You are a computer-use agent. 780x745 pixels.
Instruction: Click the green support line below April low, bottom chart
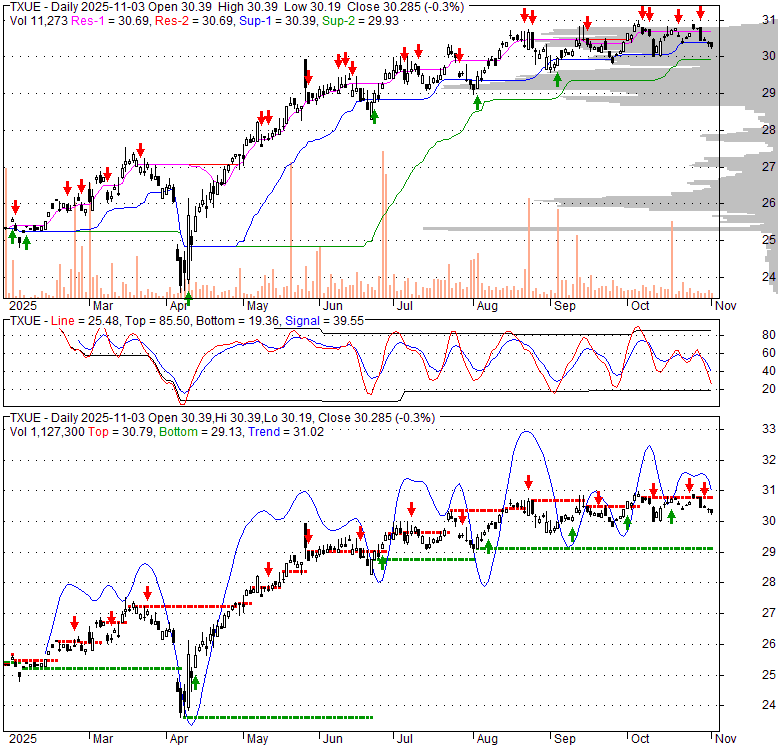[278, 717]
